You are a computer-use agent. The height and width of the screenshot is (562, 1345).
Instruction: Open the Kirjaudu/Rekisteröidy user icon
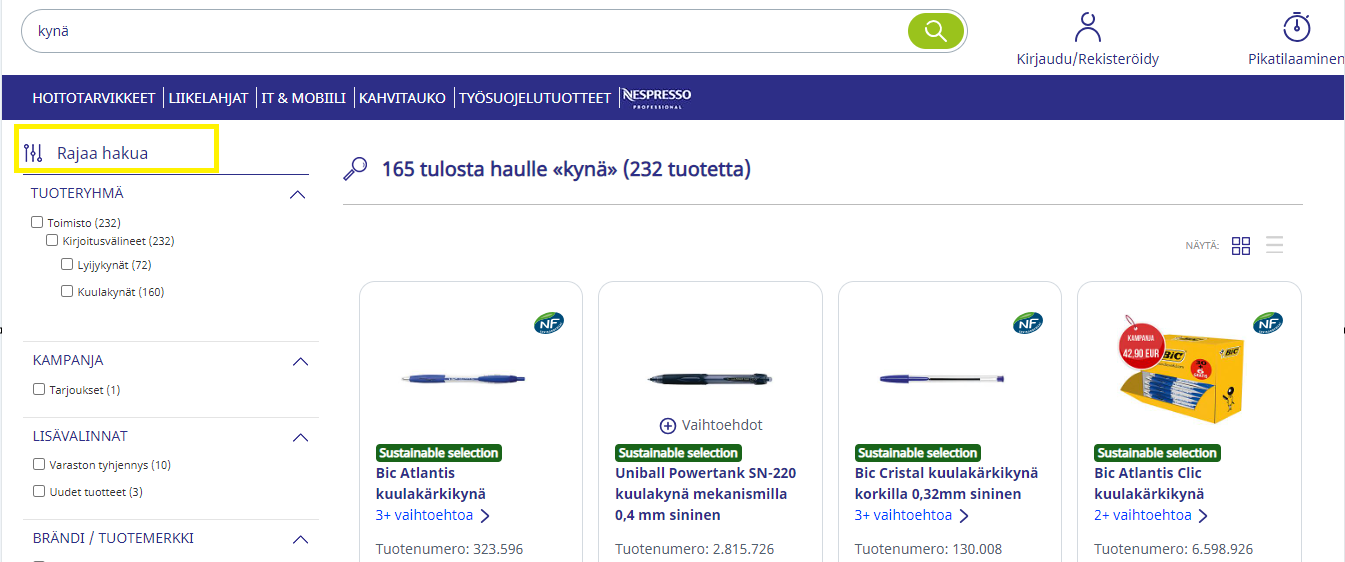pos(1087,27)
